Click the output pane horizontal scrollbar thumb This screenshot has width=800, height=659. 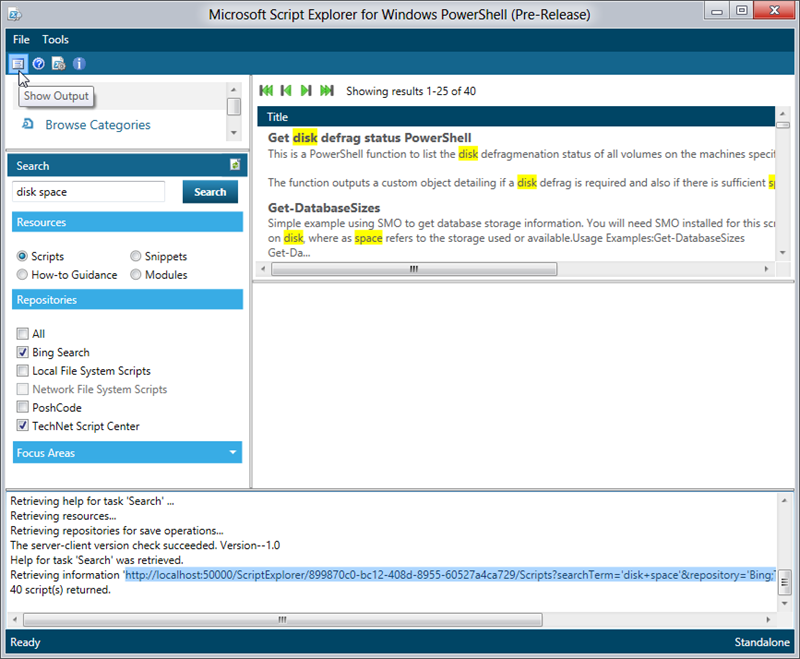(x=283, y=620)
